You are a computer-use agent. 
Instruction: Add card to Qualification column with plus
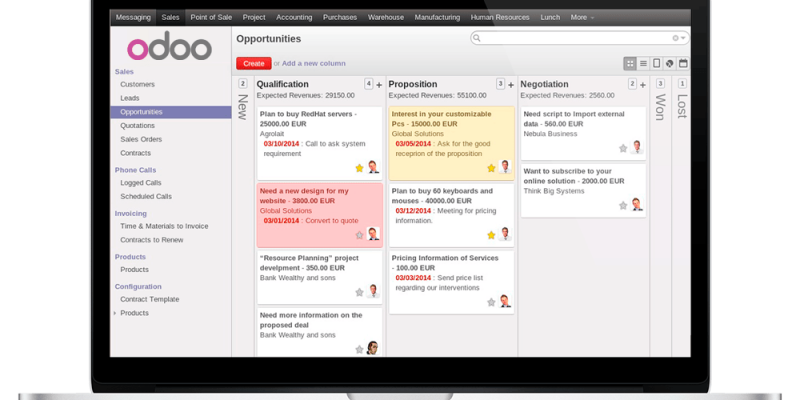click(379, 85)
